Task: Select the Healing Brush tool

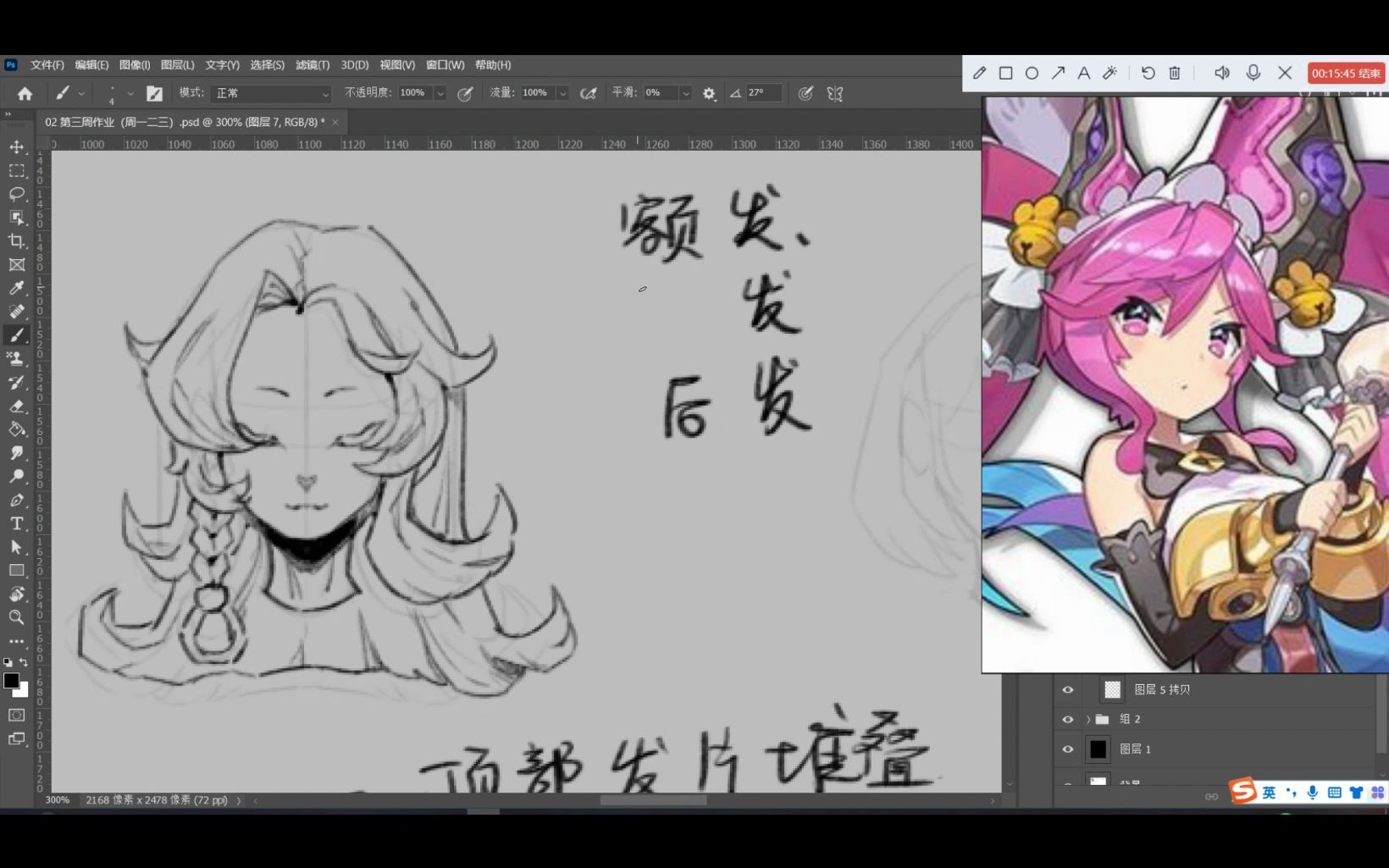Action: coord(16,312)
